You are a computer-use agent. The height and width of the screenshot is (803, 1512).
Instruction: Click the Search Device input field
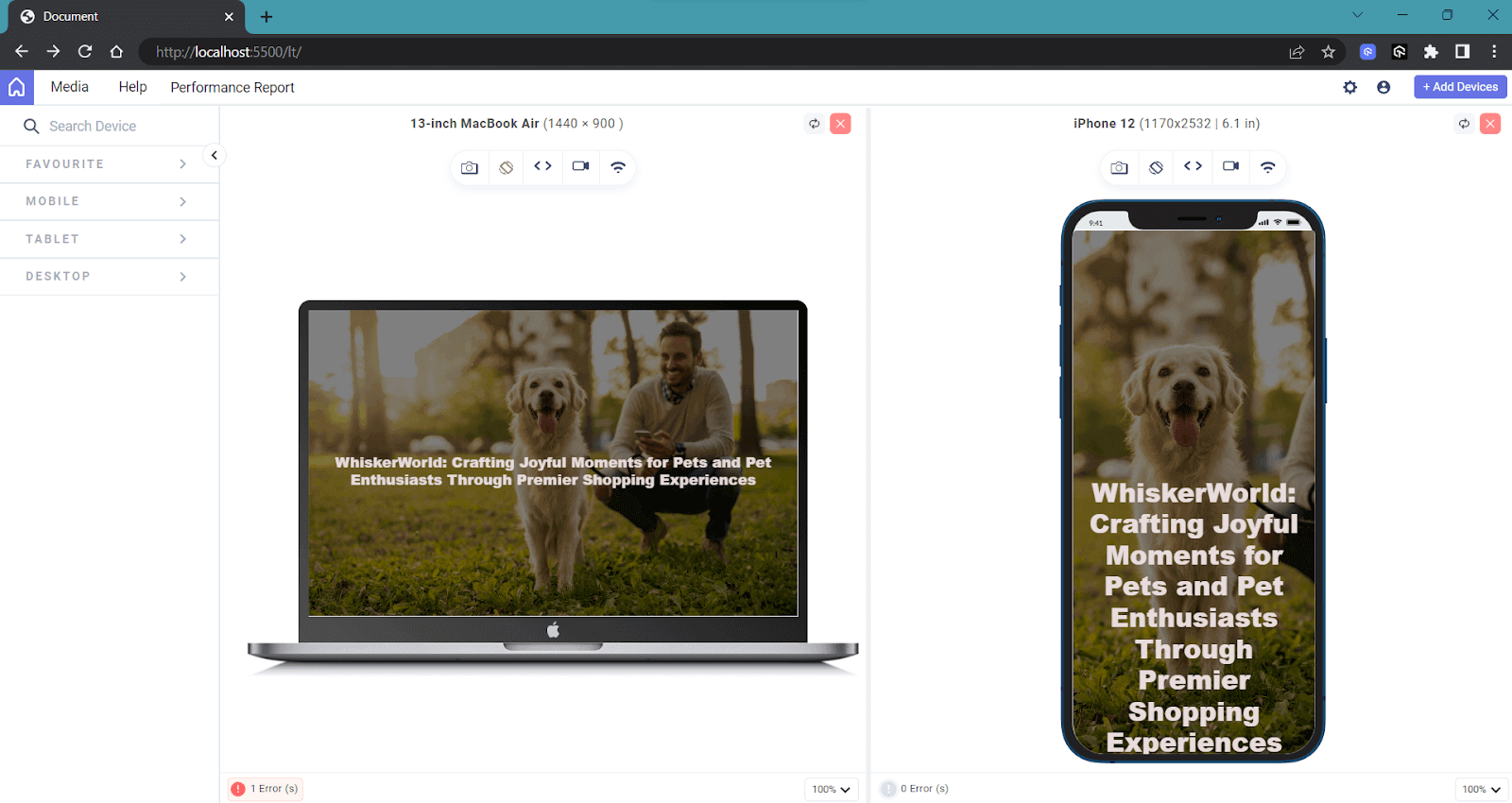click(113, 127)
